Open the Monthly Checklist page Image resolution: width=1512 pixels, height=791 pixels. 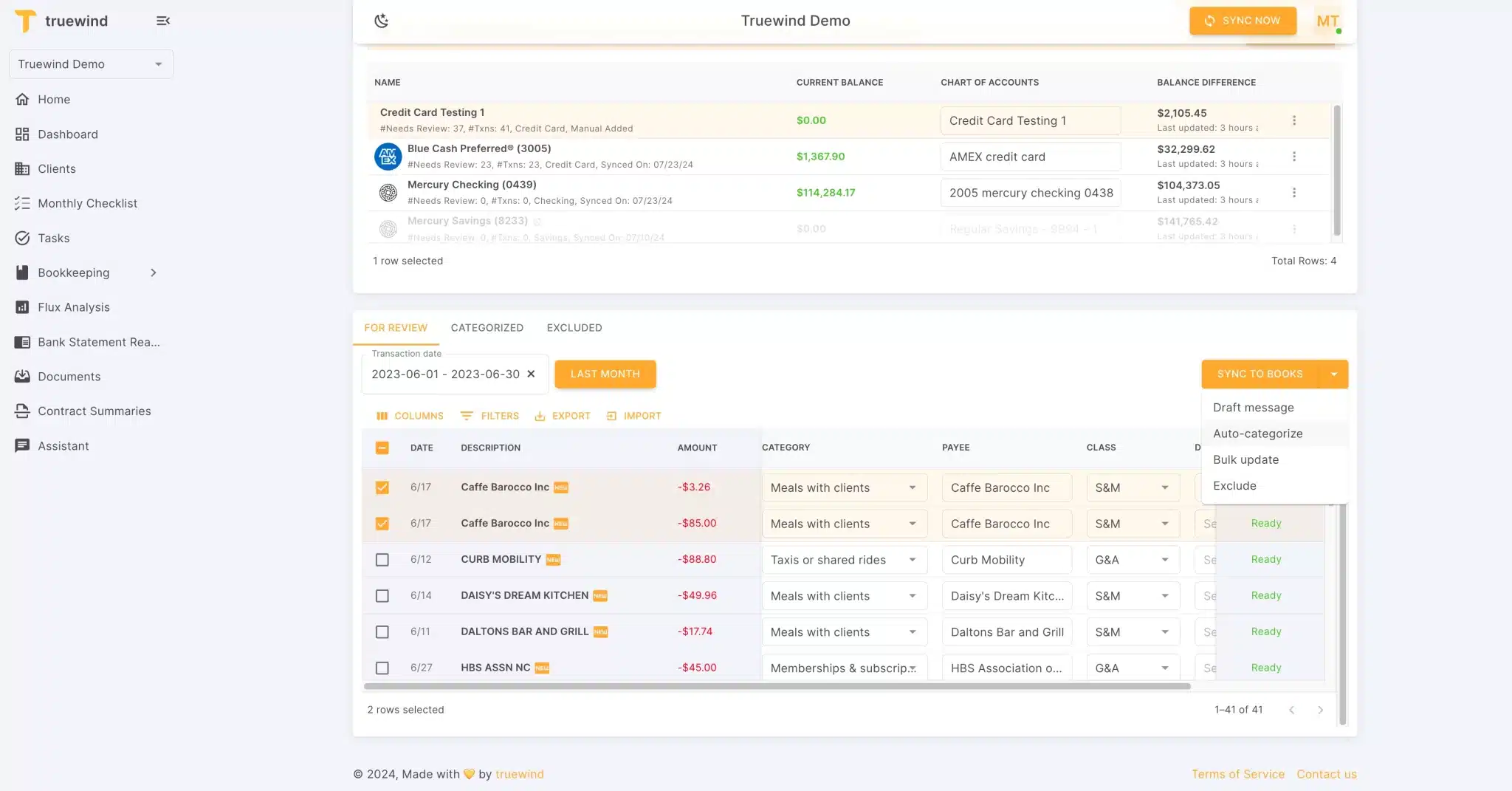[87, 203]
